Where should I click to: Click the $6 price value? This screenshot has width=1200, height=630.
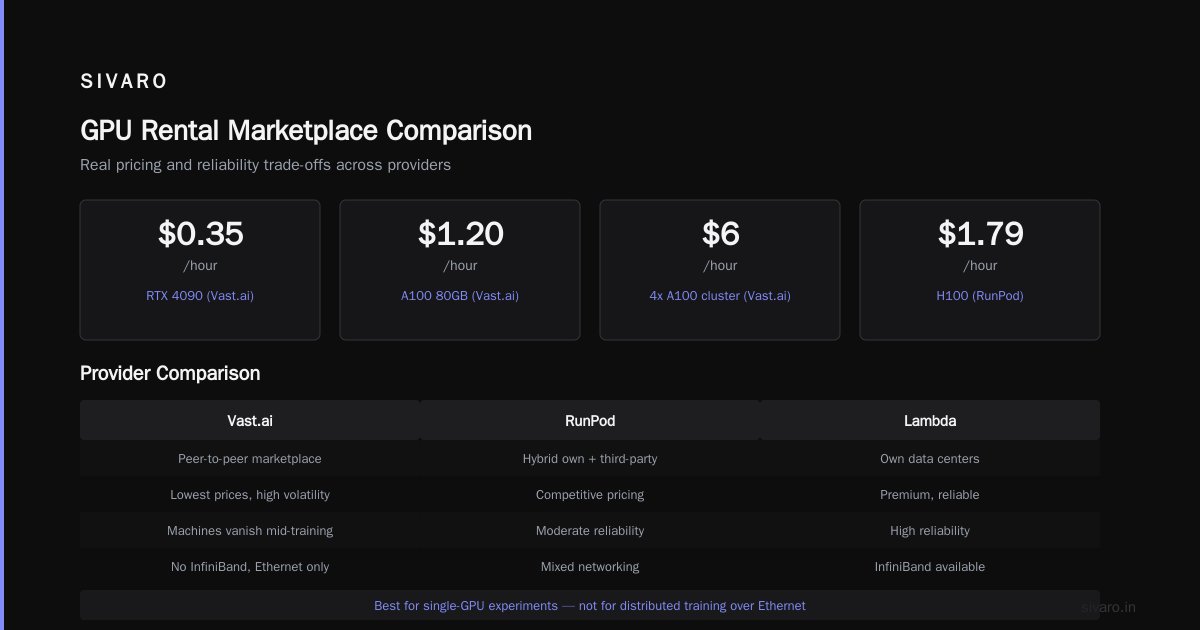pyautogui.click(x=720, y=234)
